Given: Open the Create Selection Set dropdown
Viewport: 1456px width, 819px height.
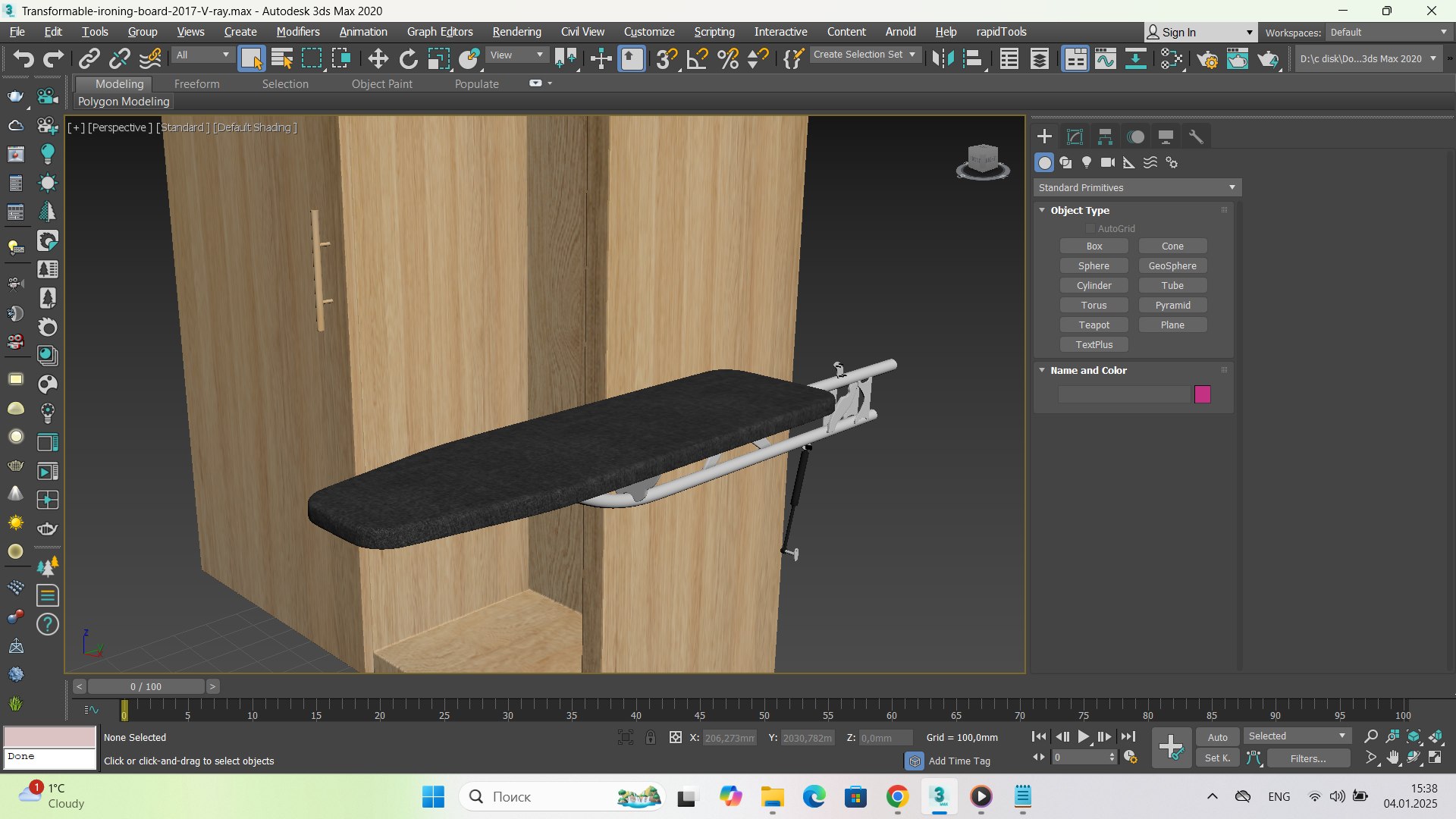Looking at the screenshot, I should [864, 55].
